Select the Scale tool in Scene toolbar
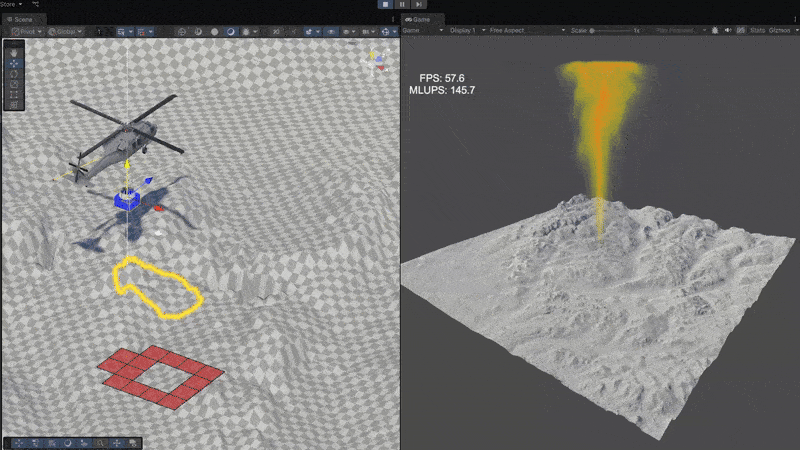Viewport: 800px width, 450px height. coord(14,84)
